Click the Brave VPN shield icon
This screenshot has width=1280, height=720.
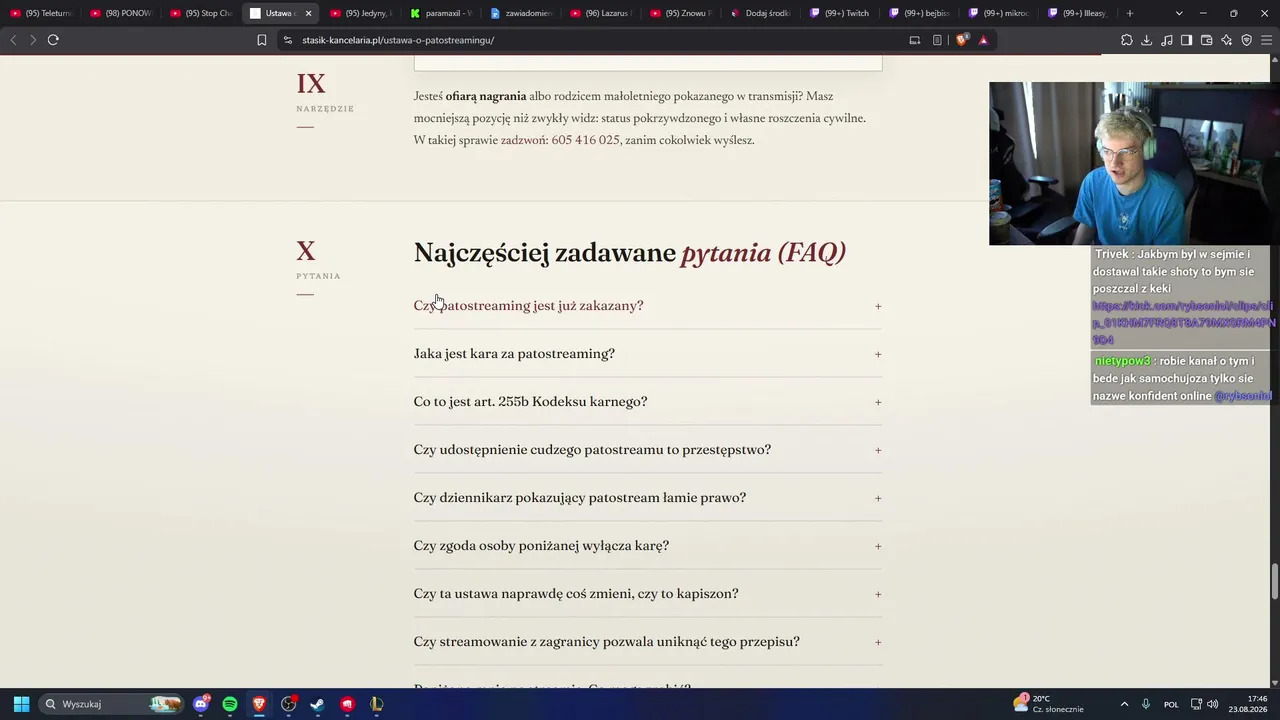point(1247,40)
